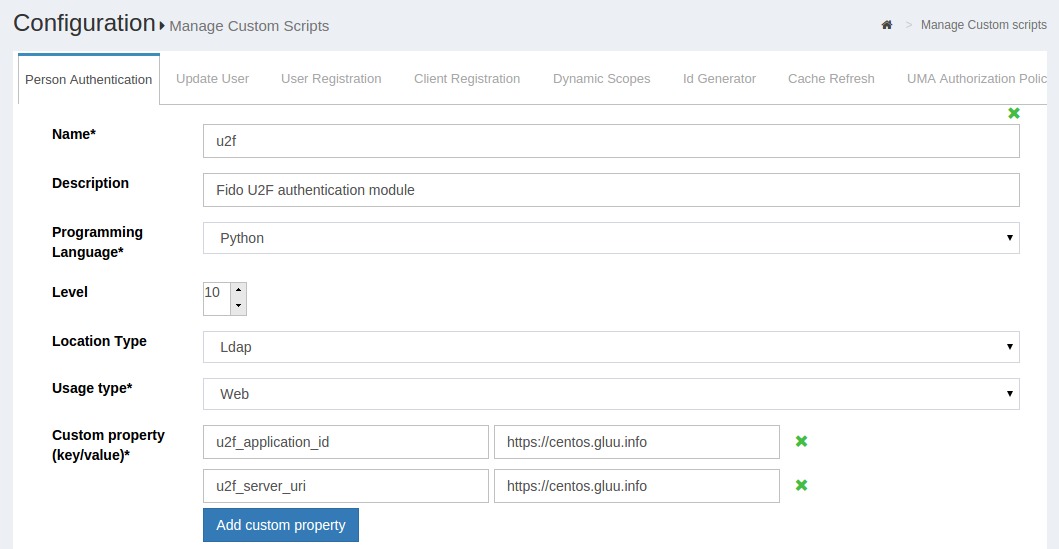This screenshot has height=549, width=1059.
Task: Click the Description text field
Action: [610, 190]
